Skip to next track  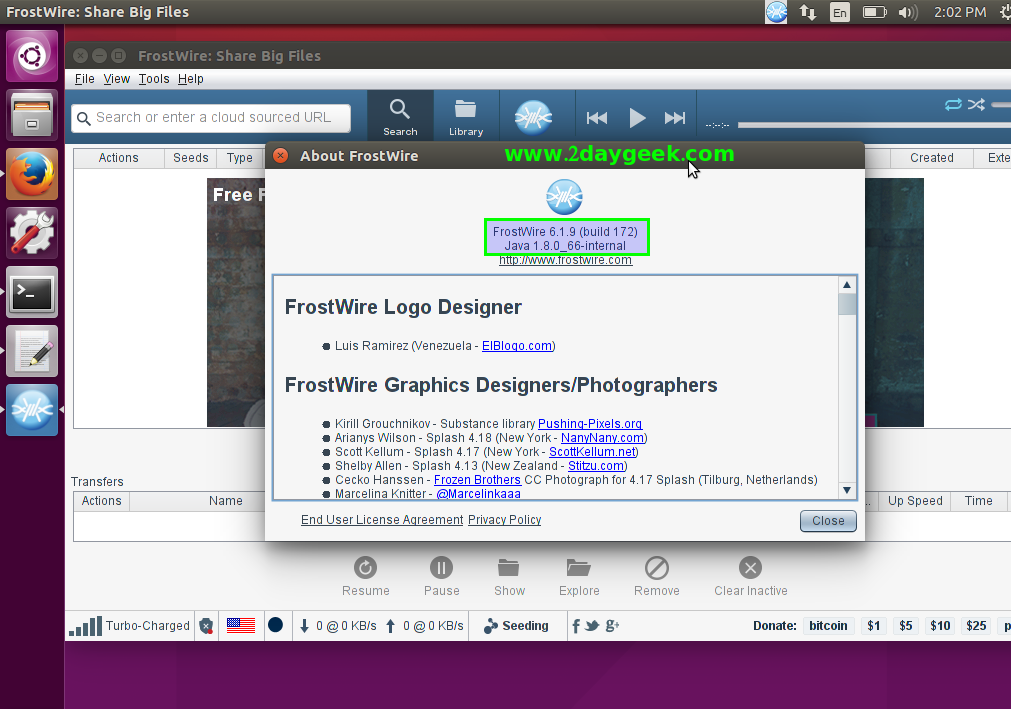coord(674,118)
